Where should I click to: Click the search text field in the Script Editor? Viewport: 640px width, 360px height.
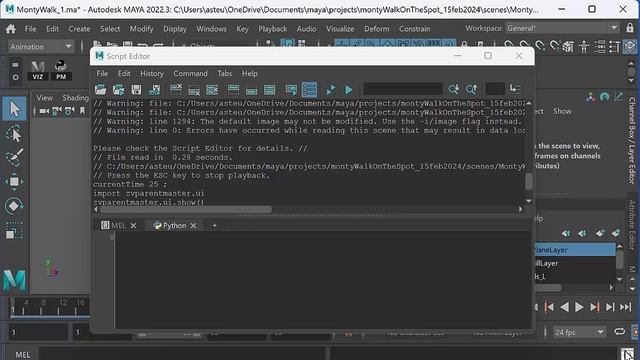coord(402,89)
